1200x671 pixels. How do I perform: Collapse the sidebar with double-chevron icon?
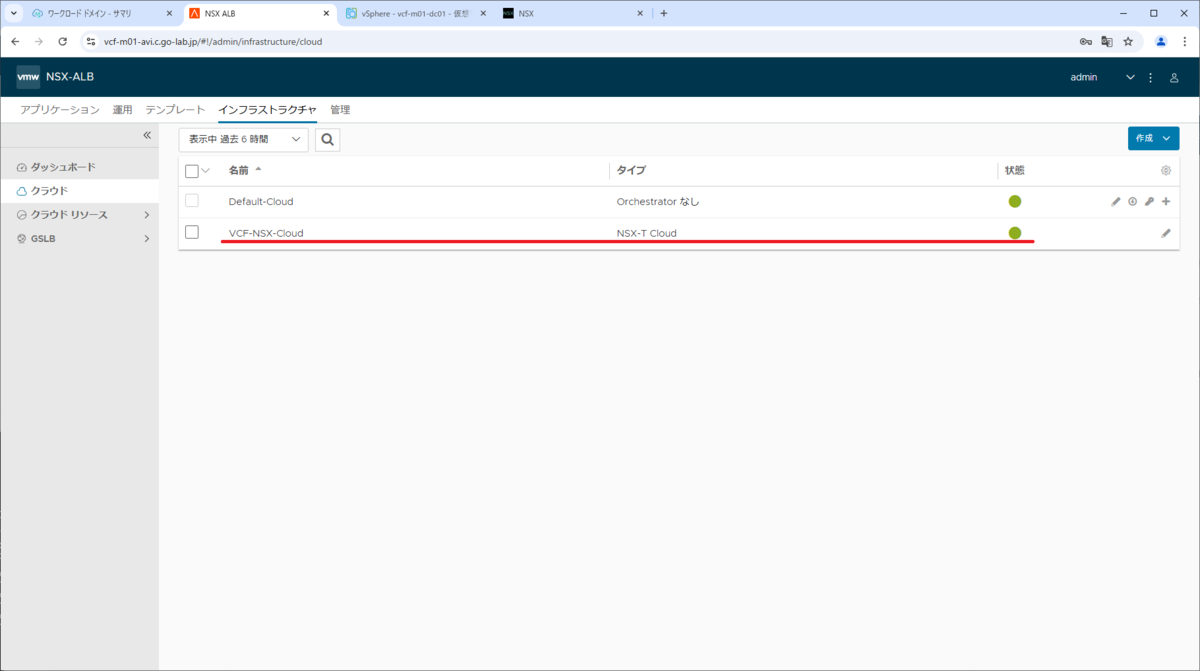pyautogui.click(x=147, y=135)
